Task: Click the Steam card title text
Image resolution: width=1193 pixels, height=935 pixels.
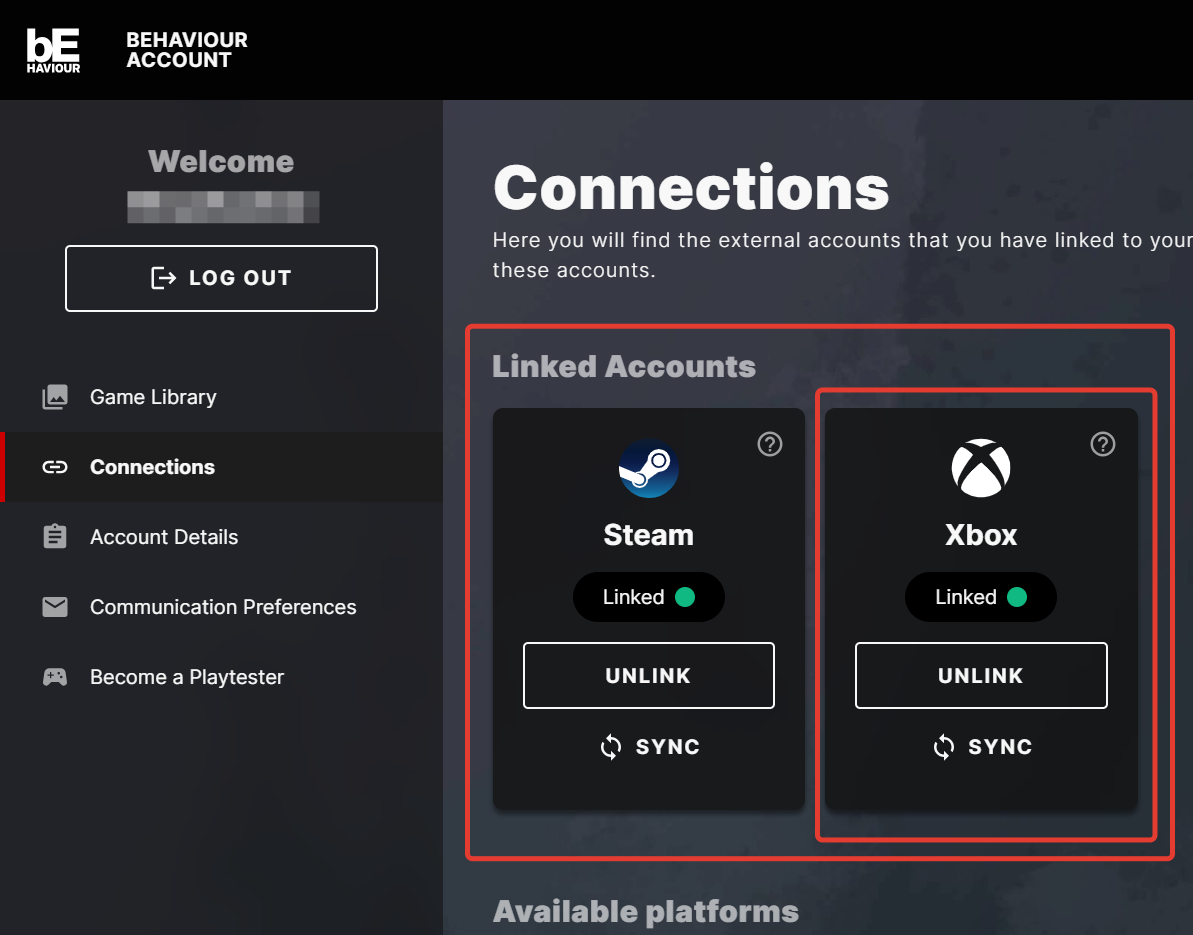Action: [x=648, y=535]
